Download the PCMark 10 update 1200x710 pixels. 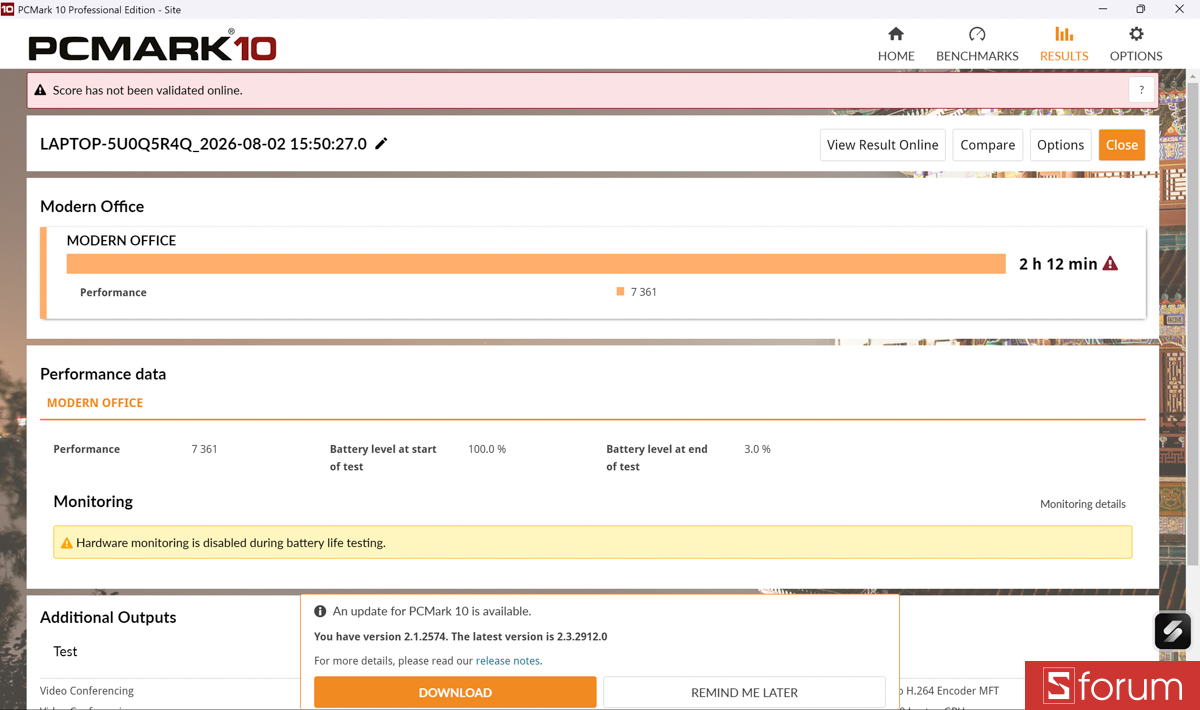[x=455, y=692]
